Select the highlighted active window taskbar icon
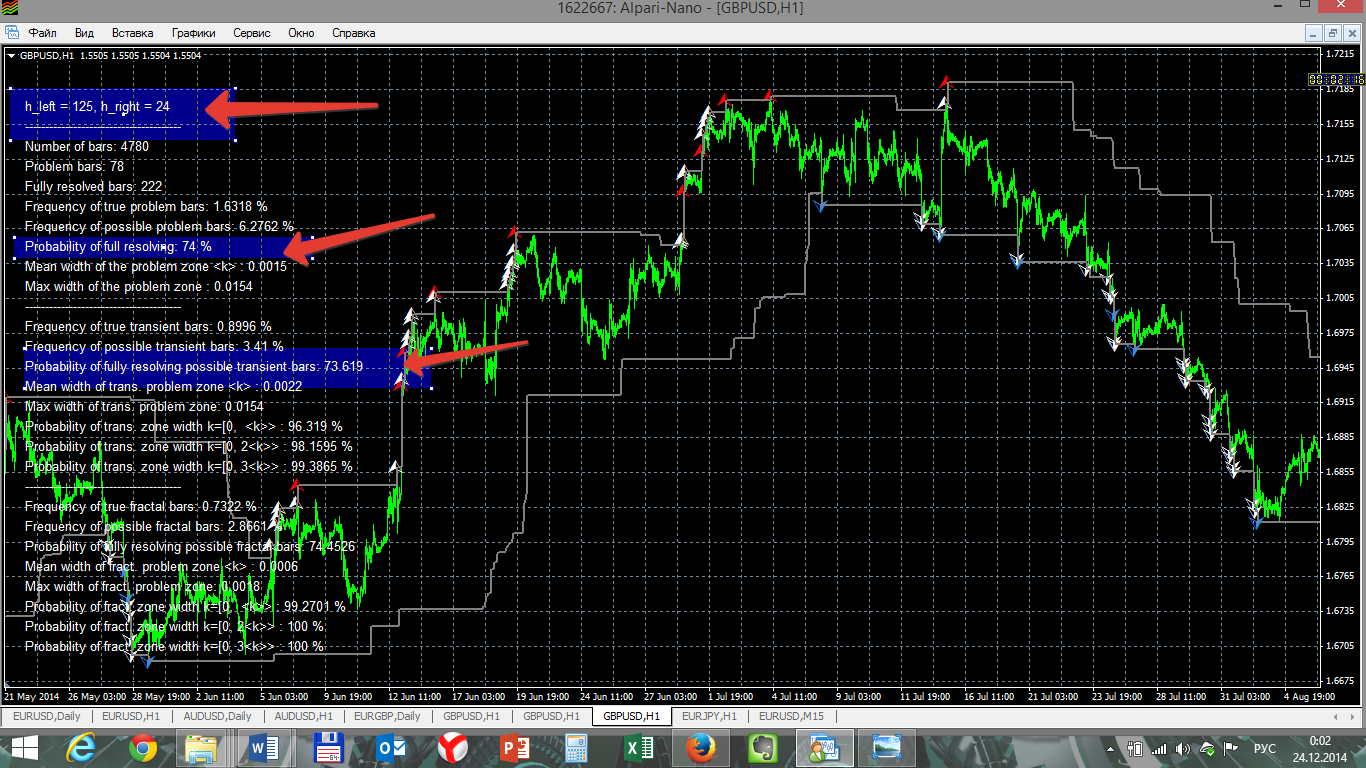This screenshot has height=768, width=1366. [824, 747]
